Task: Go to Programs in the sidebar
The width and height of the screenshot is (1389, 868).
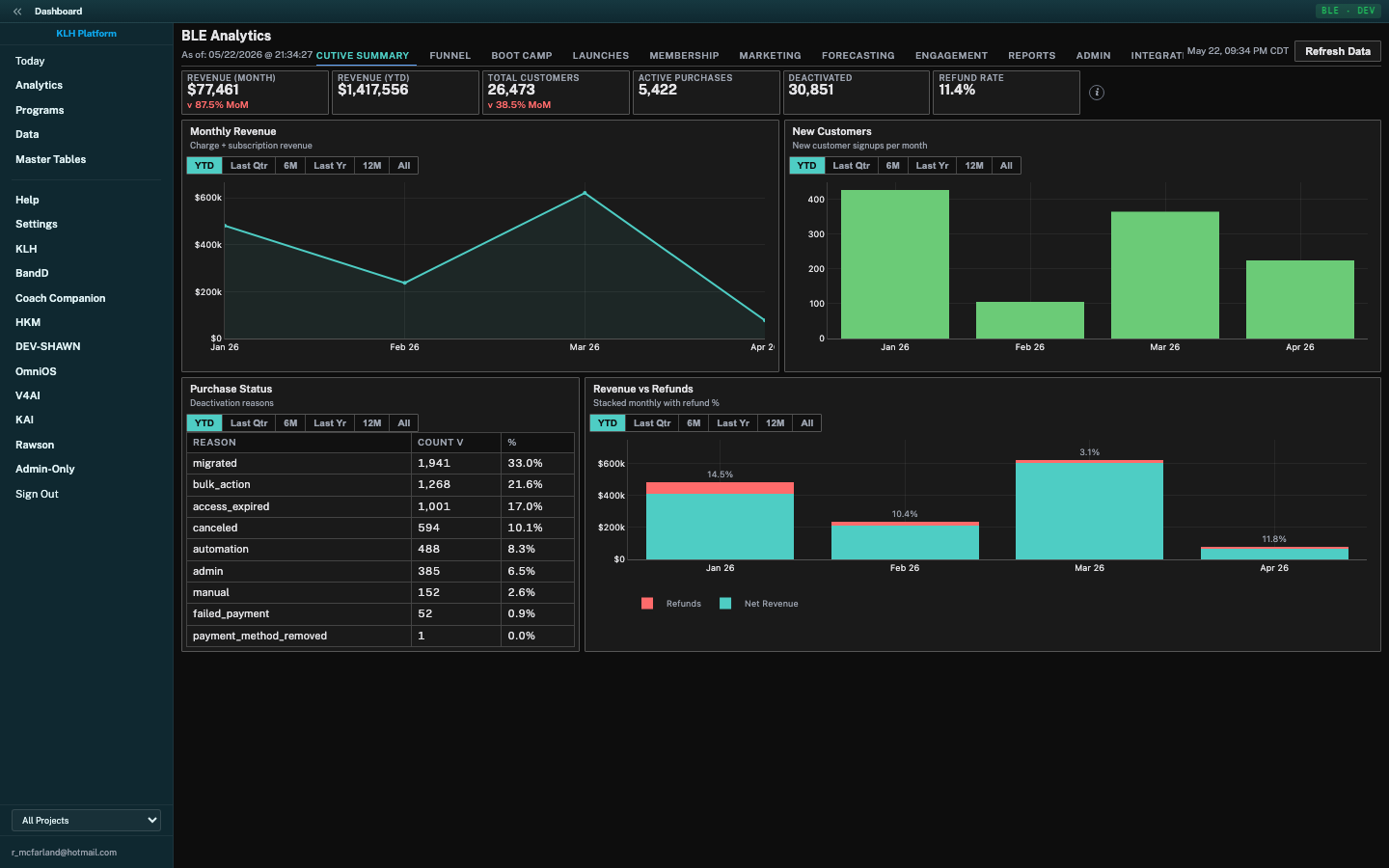Action: [x=40, y=111]
